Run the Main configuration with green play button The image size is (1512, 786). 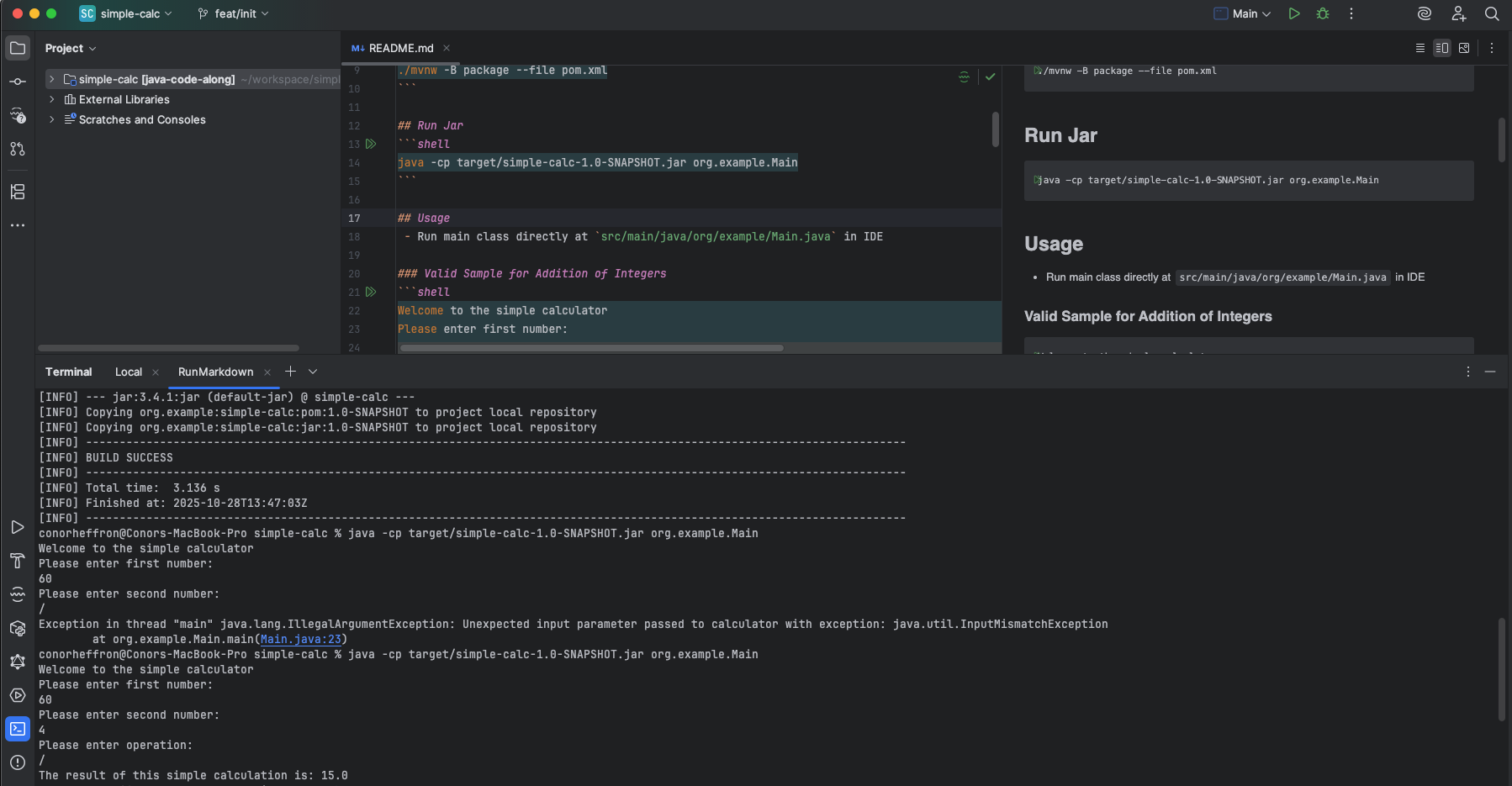pos(1294,13)
